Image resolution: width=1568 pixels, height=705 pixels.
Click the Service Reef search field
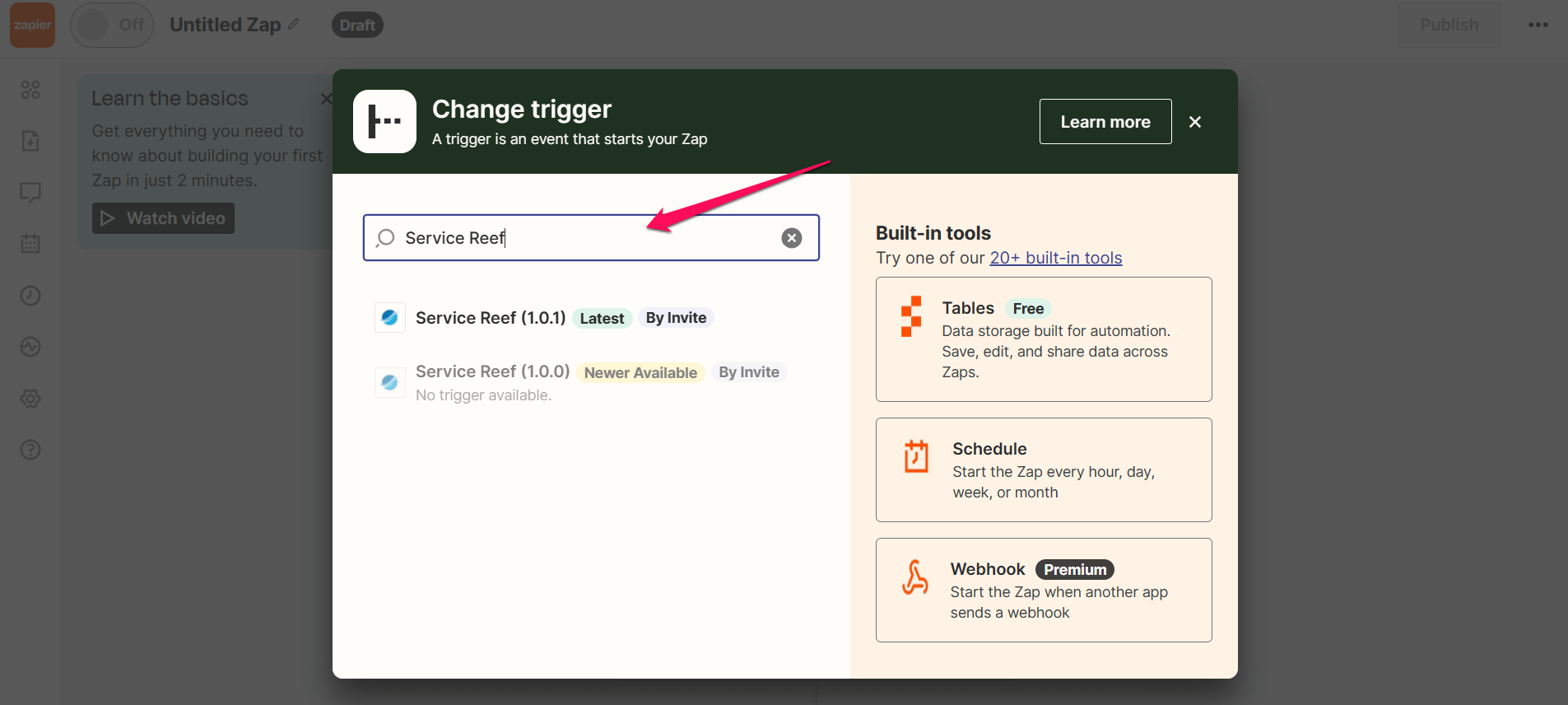pos(591,238)
